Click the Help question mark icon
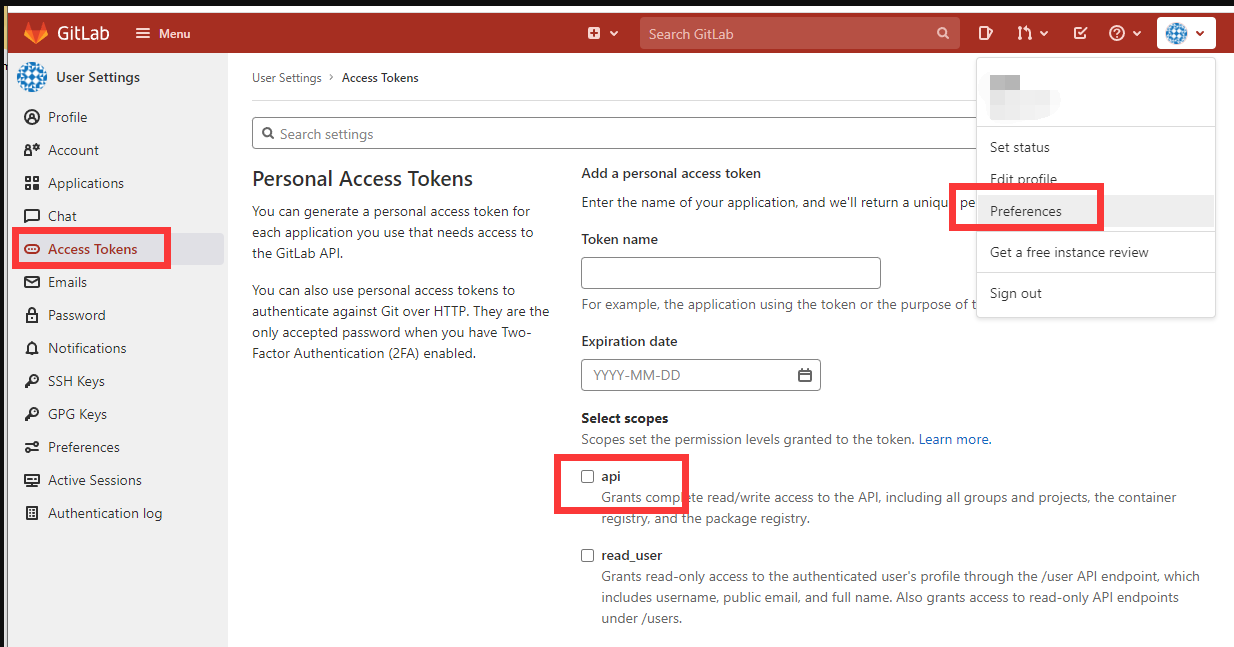The image size is (1234, 647). click(x=1117, y=33)
